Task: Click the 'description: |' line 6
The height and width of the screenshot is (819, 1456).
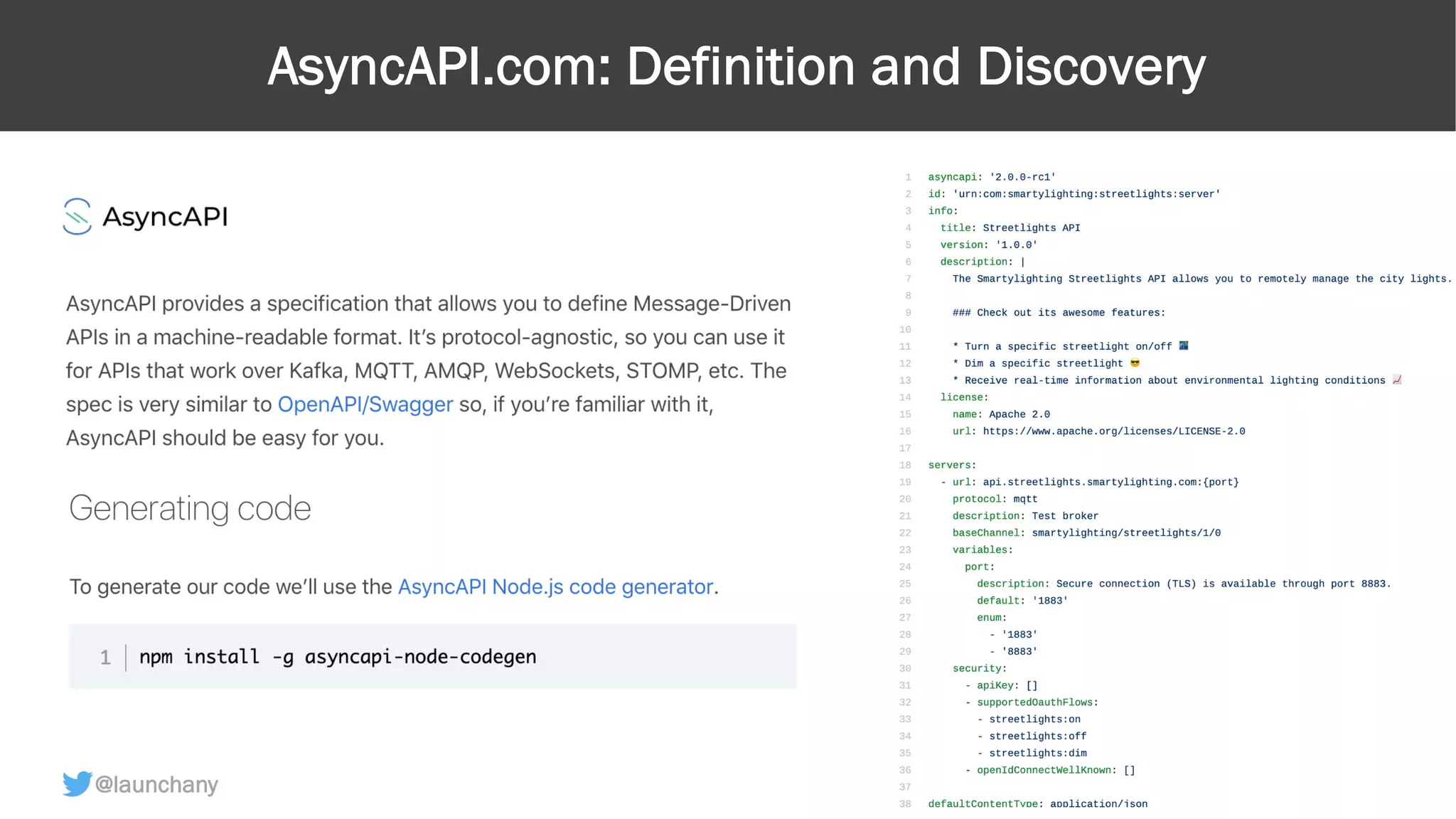Action: tap(983, 262)
